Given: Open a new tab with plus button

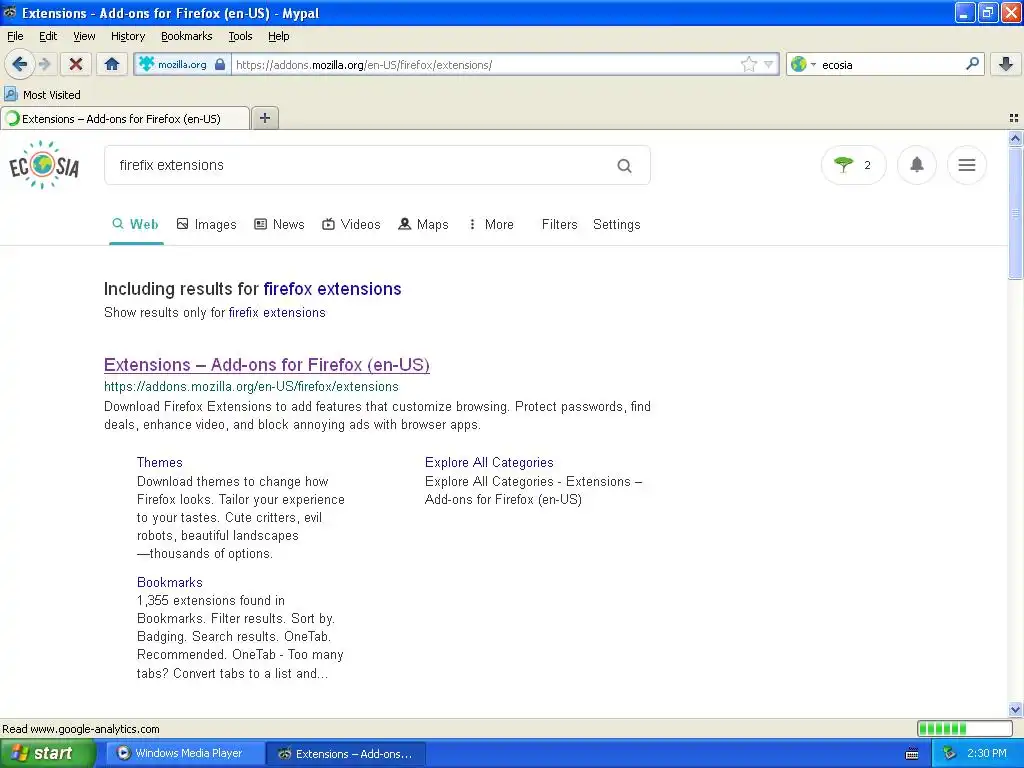Looking at the screenshot, I should click(x=264, y=118).
